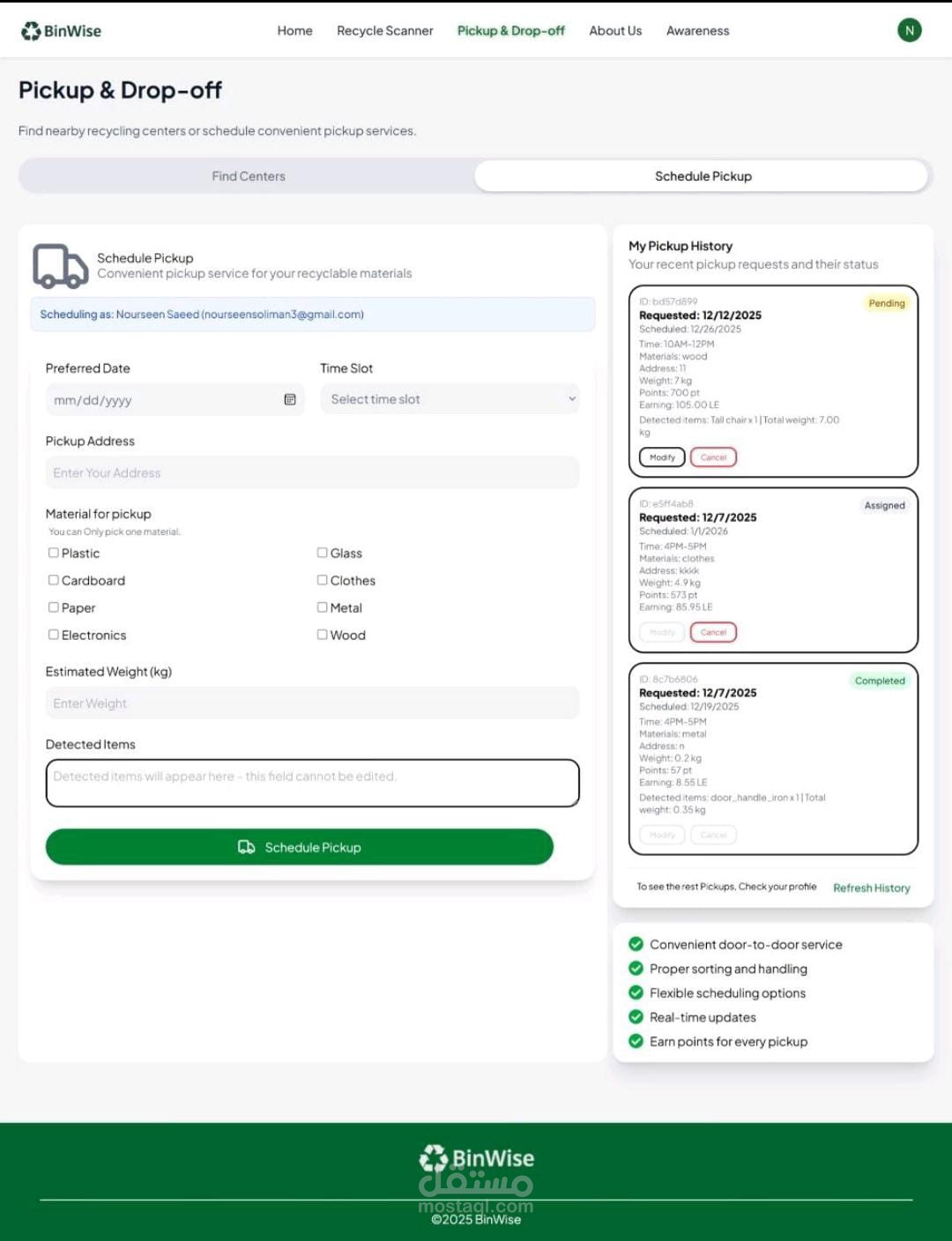Open the Awareness nav item
952x1241 pixels.
click(x=698, y=31)
